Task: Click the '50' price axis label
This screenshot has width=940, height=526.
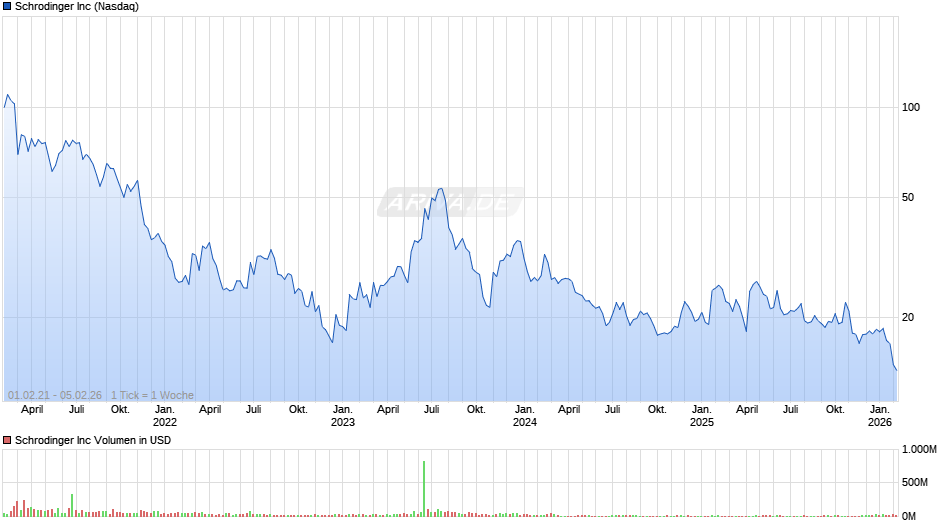Action: 908,197
